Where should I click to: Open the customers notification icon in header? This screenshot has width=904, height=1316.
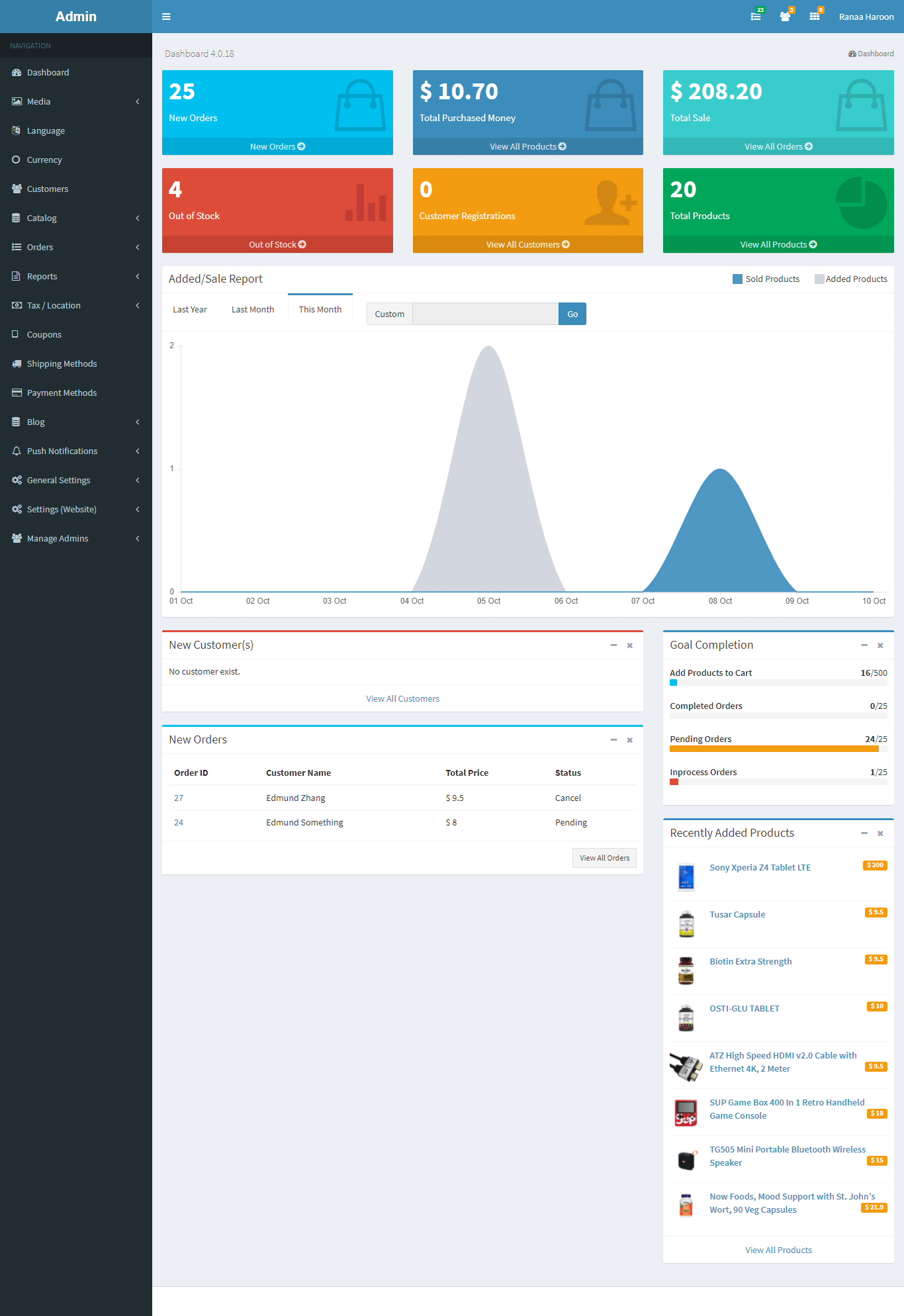point(785,17)
